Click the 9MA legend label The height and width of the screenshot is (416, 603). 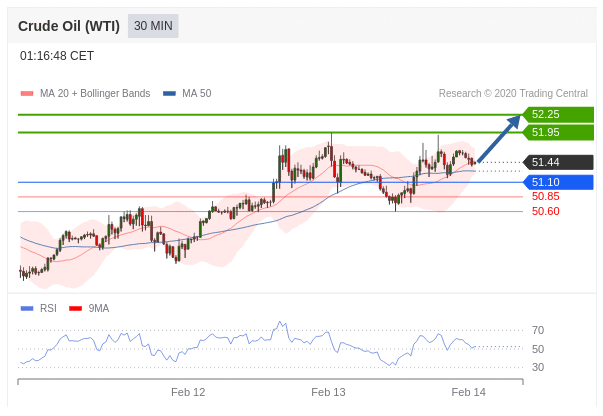99,308
